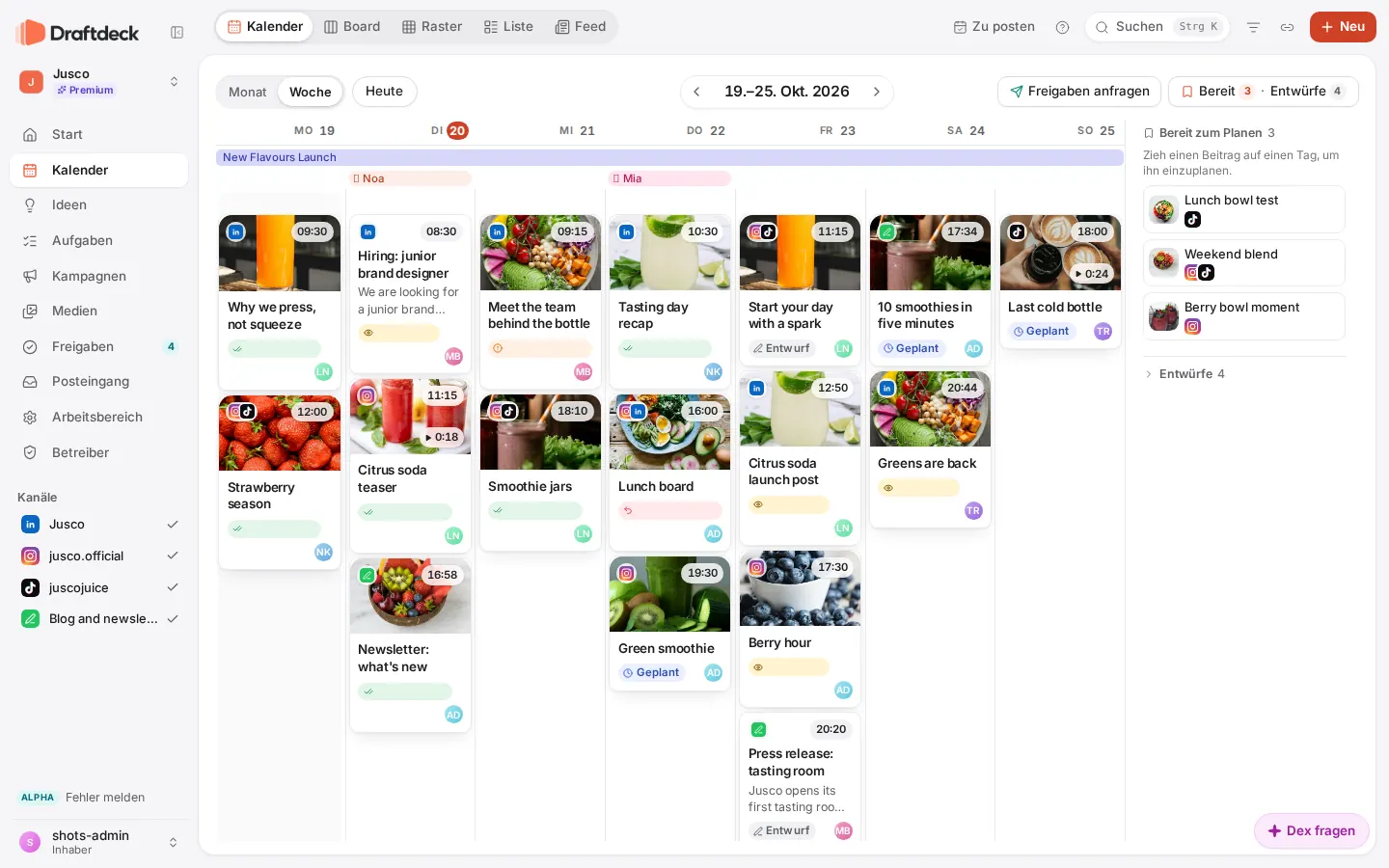Click the Draftdeck logo

click(78, 33)
